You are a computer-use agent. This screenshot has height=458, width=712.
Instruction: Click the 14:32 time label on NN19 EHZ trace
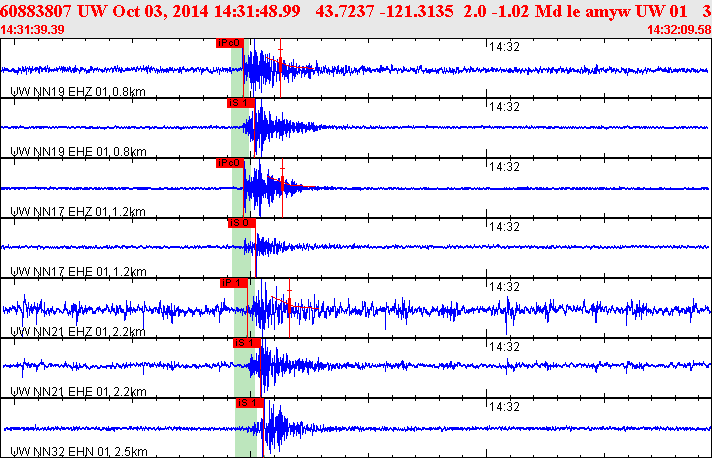[x=504, y=47]
